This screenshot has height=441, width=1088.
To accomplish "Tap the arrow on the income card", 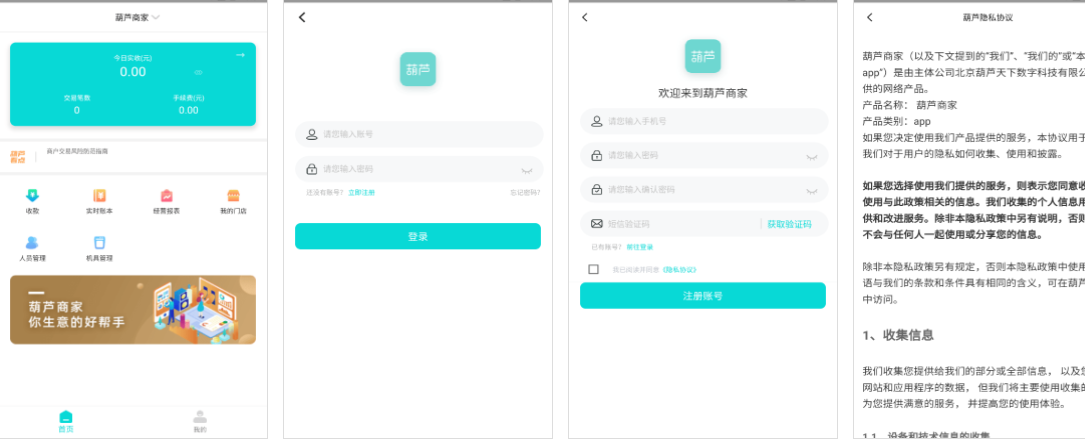I will [x=240, y=55].
